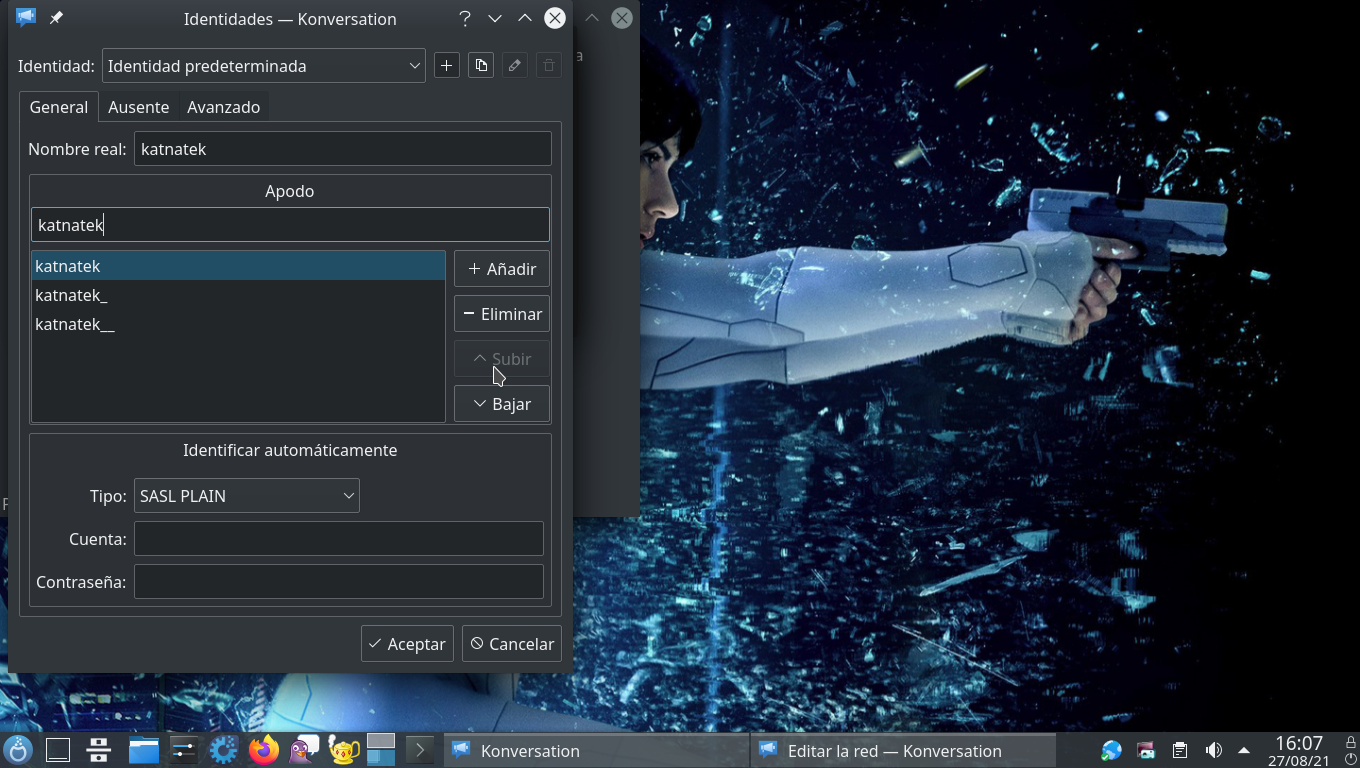Viewport: 1360px width, 768px height.
Task: Click the pink card tray icon
Action: (1146, 750)
